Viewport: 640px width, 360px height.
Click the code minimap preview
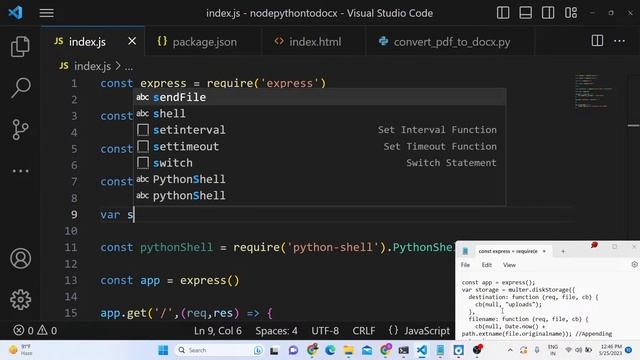(x=593, y=91)
